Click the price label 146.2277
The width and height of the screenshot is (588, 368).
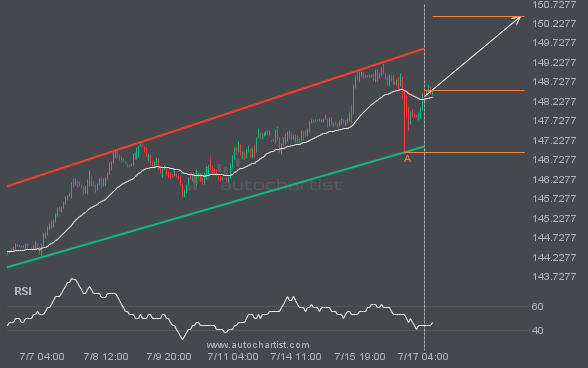tap(554, 180)
